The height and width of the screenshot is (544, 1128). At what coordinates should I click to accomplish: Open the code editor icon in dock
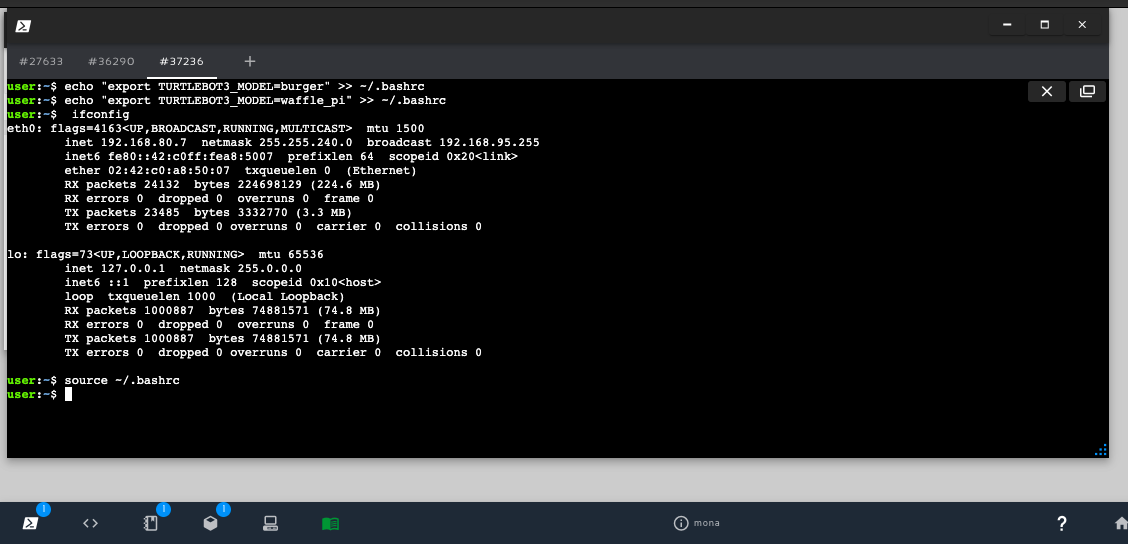coord(90,523)
